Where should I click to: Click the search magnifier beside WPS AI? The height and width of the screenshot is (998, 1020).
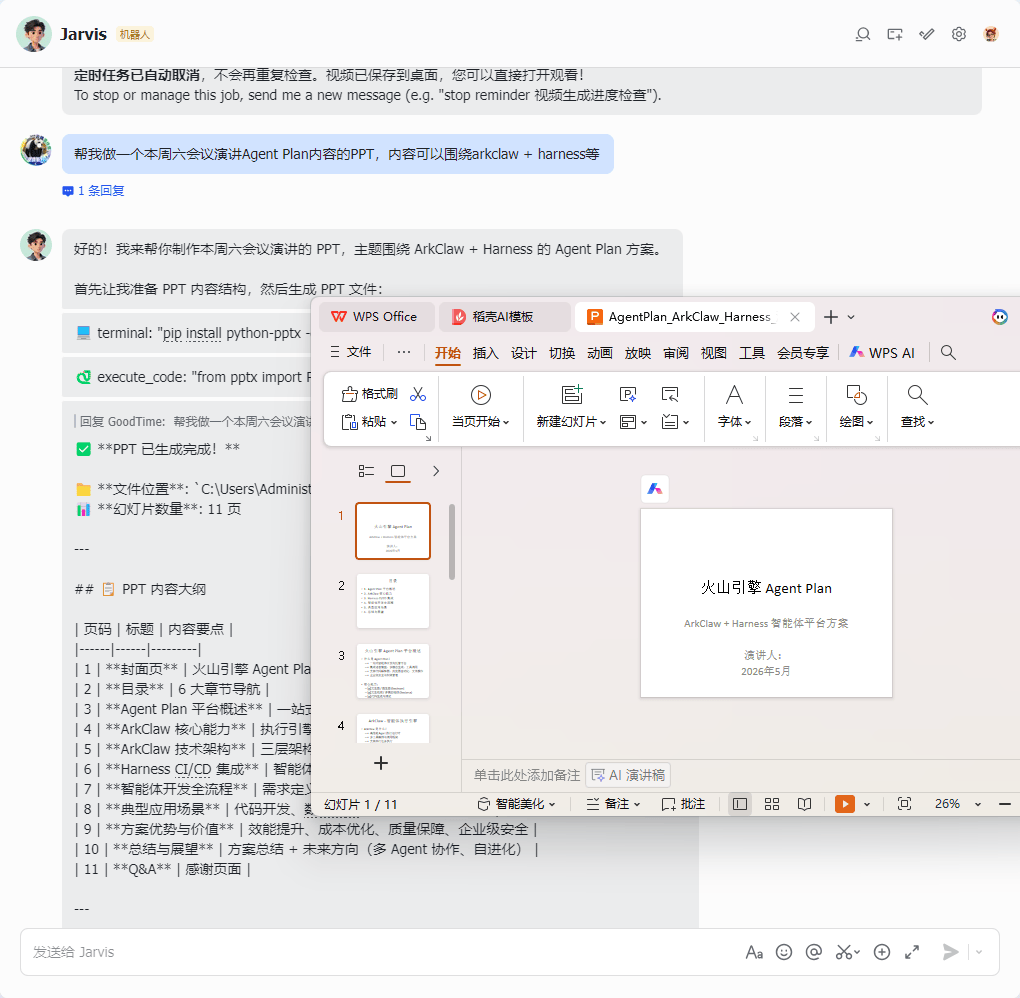[x=948, y=353]
